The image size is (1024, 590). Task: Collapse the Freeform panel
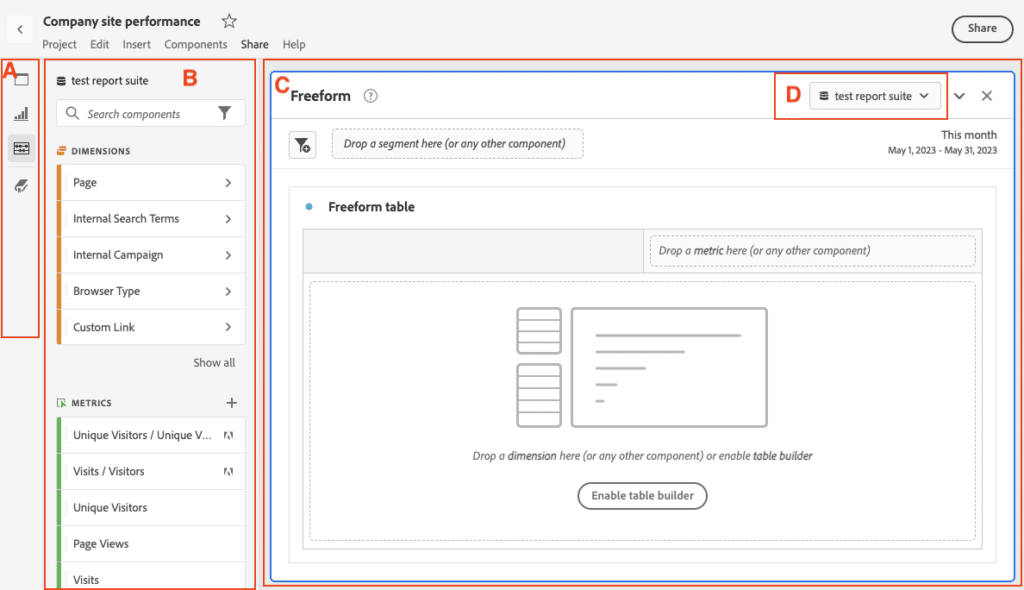[959, 95]
